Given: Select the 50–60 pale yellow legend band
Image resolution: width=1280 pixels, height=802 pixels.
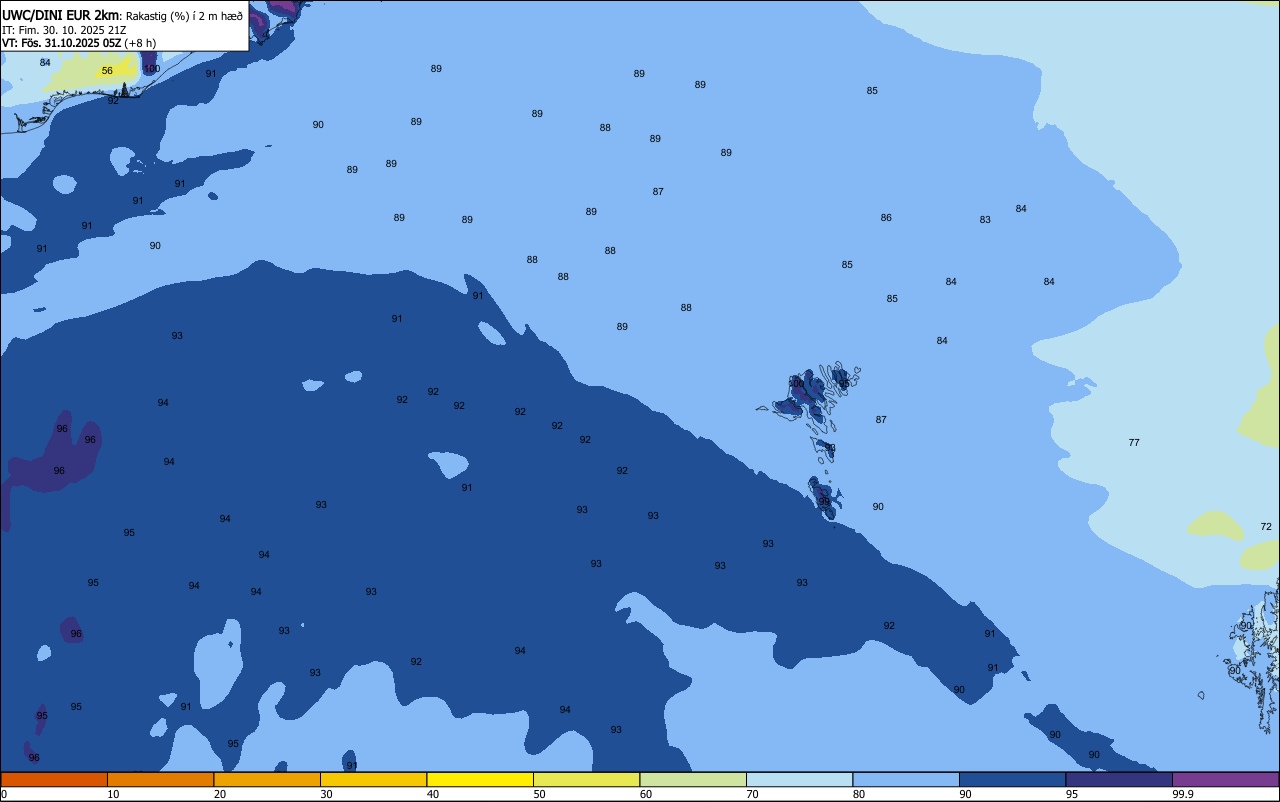Looking at the screenshot, I should (586, 779).
